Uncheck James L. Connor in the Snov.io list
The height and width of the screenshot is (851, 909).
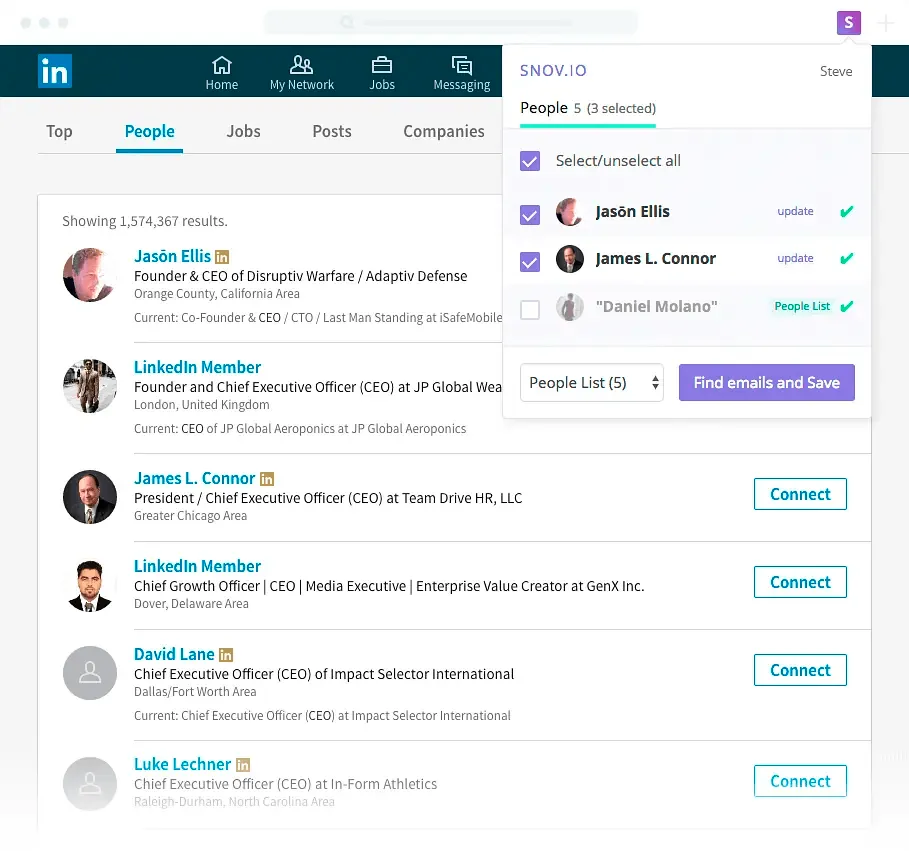click(x=529, y=262)
